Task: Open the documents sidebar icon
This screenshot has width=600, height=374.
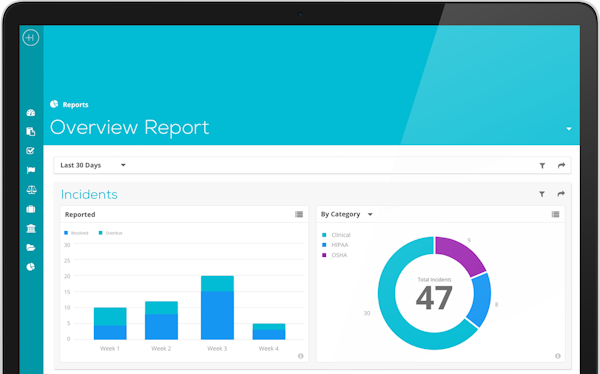Action: pyautogui.click(x=31, y=132)
